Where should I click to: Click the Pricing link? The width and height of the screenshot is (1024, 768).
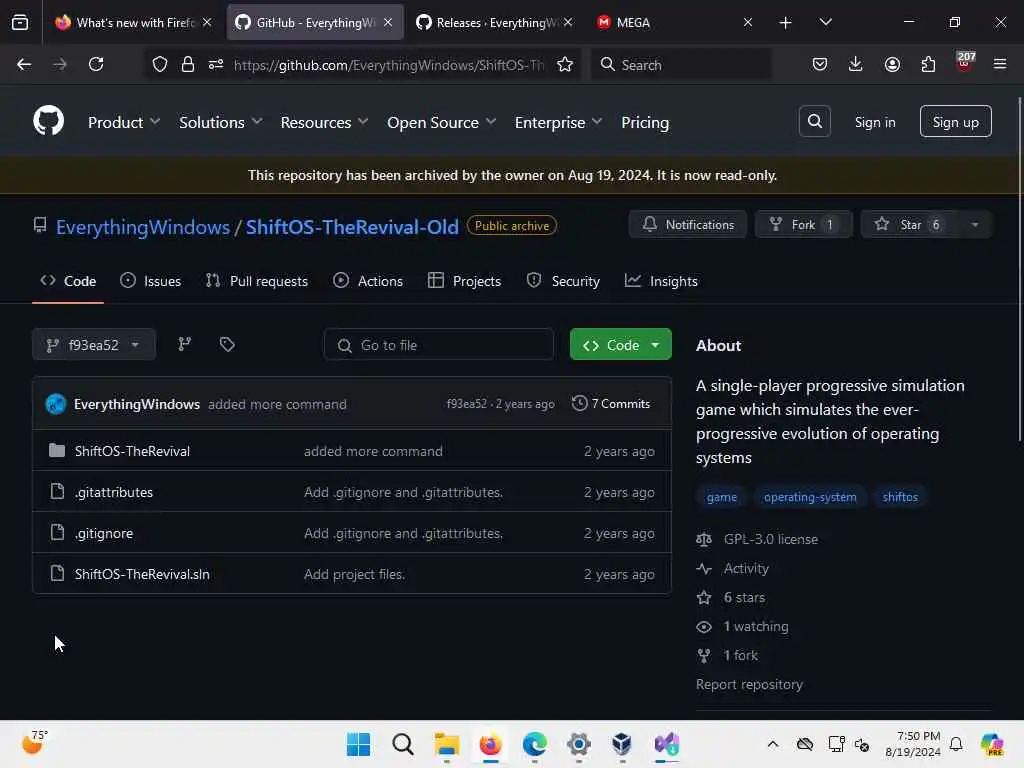(645, 122)
